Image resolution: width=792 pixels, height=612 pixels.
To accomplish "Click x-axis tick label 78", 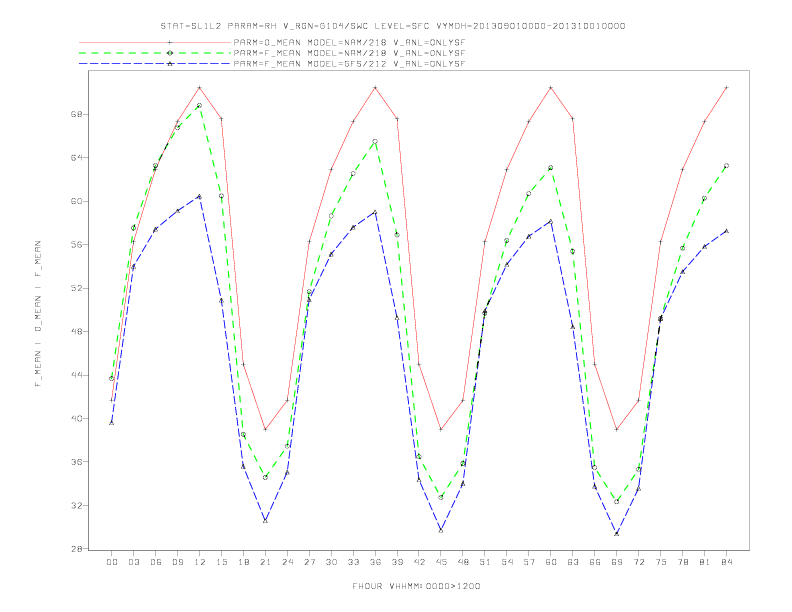I will [682, 562].
